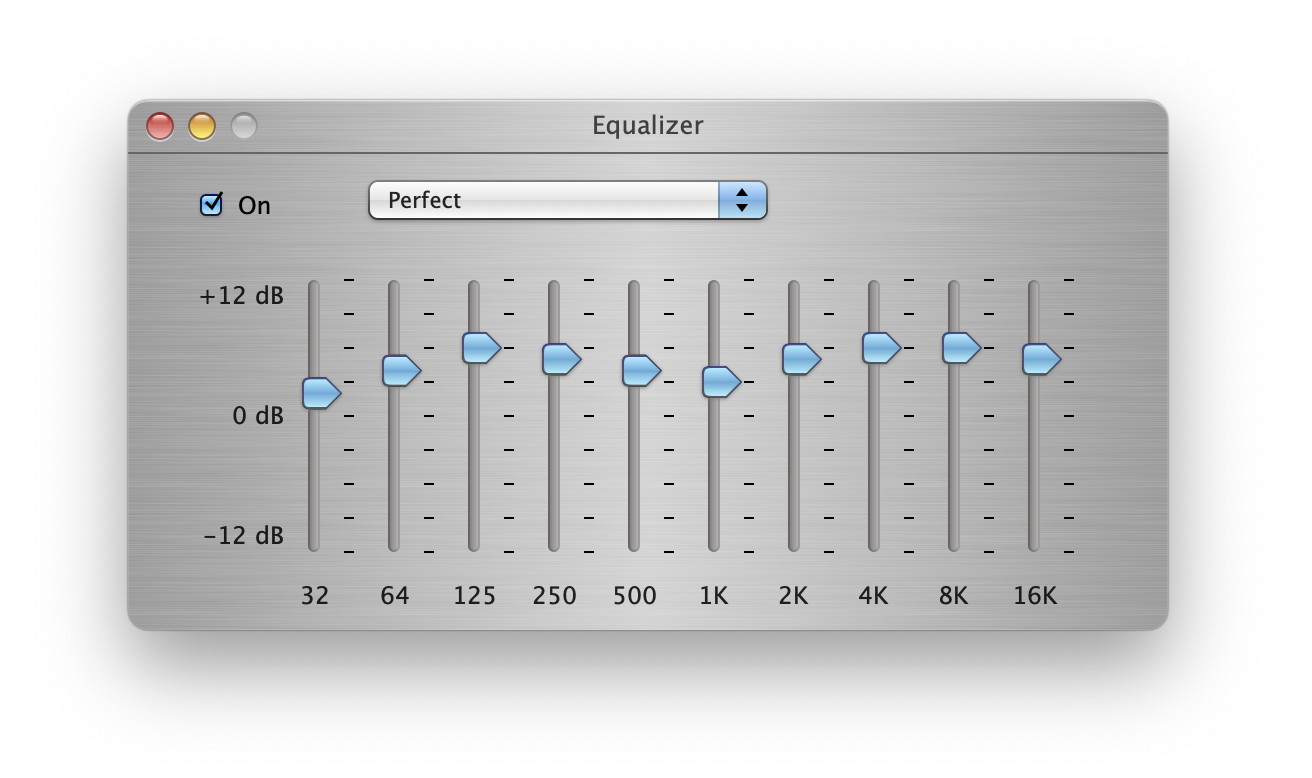The image size is (1312, 778).
Task: Grab the 250 Hz slider handle
Action: tap(560, 359)
